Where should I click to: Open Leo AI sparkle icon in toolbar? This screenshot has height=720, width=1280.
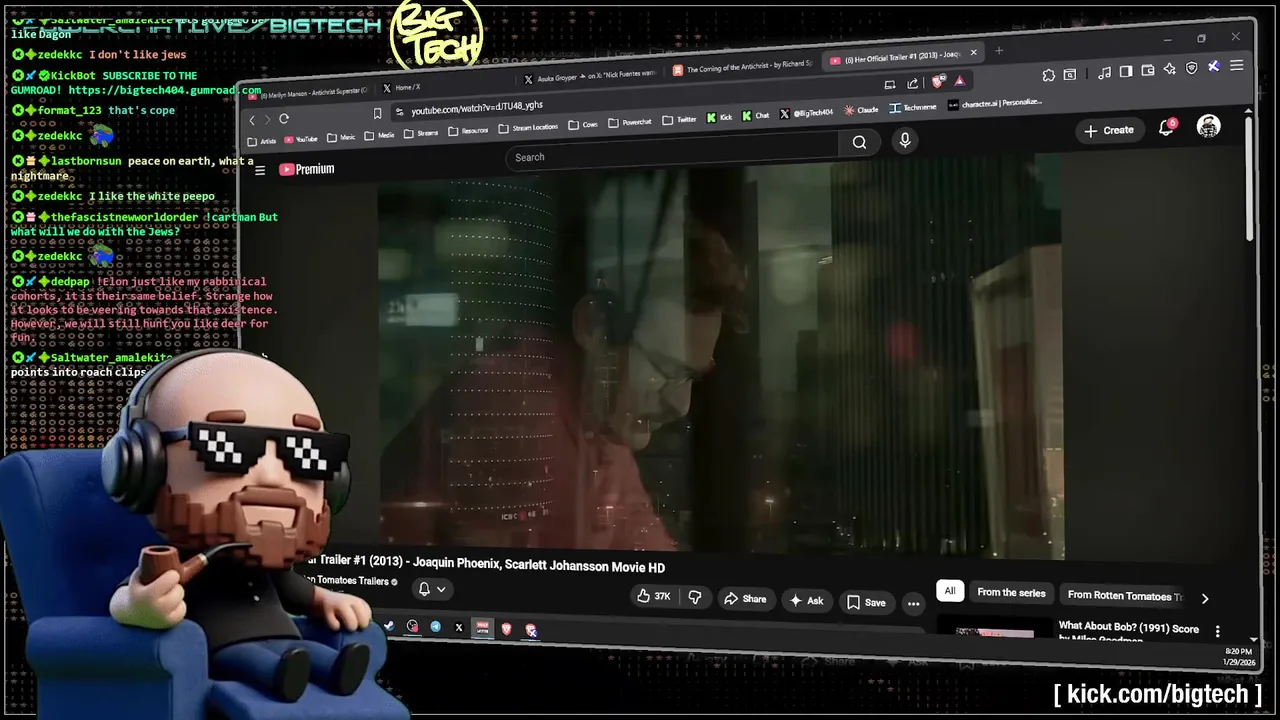(x=1170, y=69)
